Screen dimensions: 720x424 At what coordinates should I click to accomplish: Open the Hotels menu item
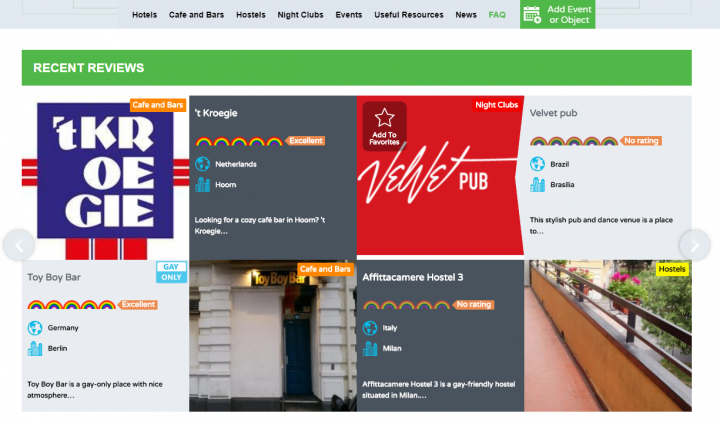click(145, 15)
